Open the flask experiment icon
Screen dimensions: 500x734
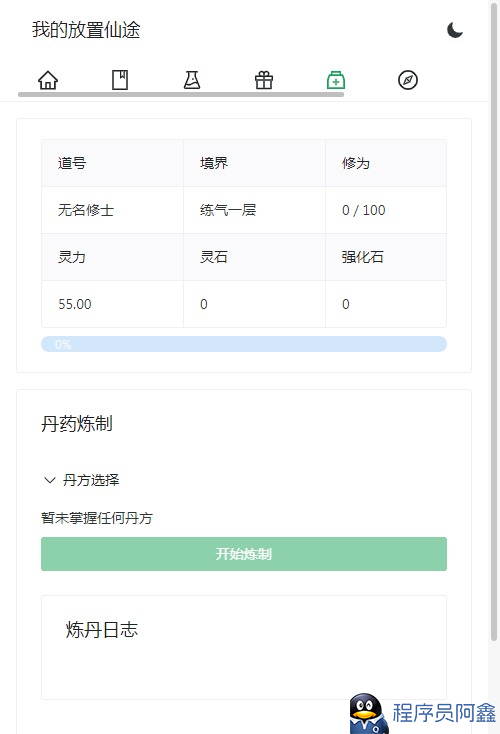192,80
